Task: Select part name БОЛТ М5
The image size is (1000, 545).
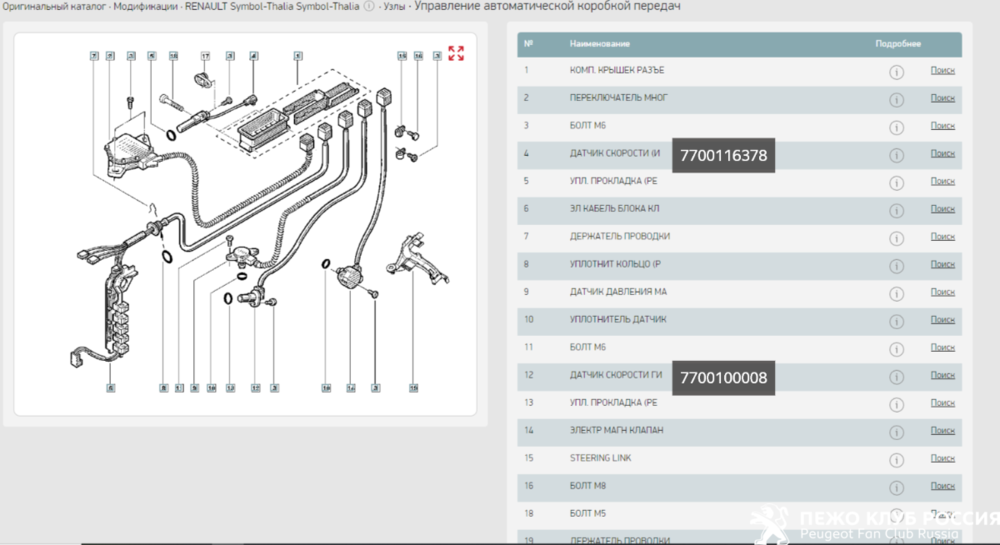Action: click(x=587, y=513)
